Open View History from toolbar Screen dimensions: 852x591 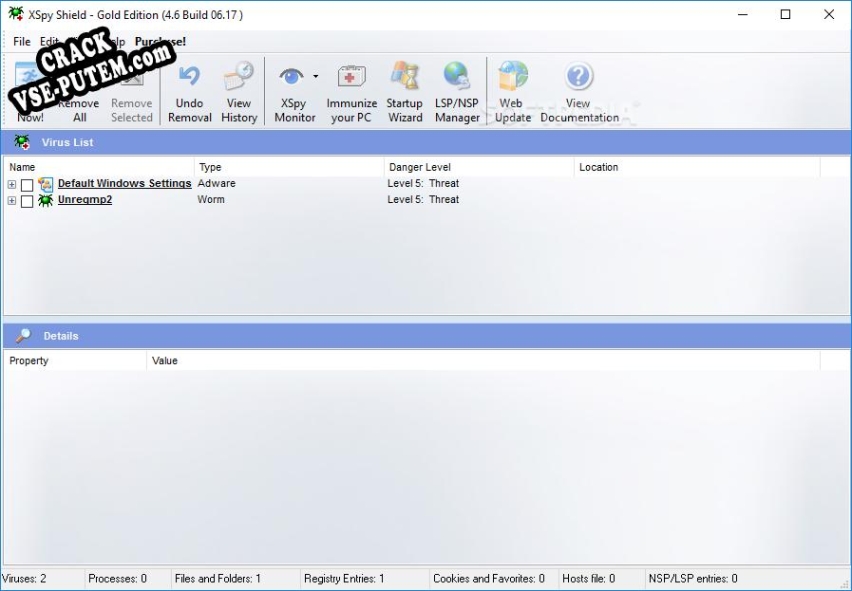(x=239, y=92)
